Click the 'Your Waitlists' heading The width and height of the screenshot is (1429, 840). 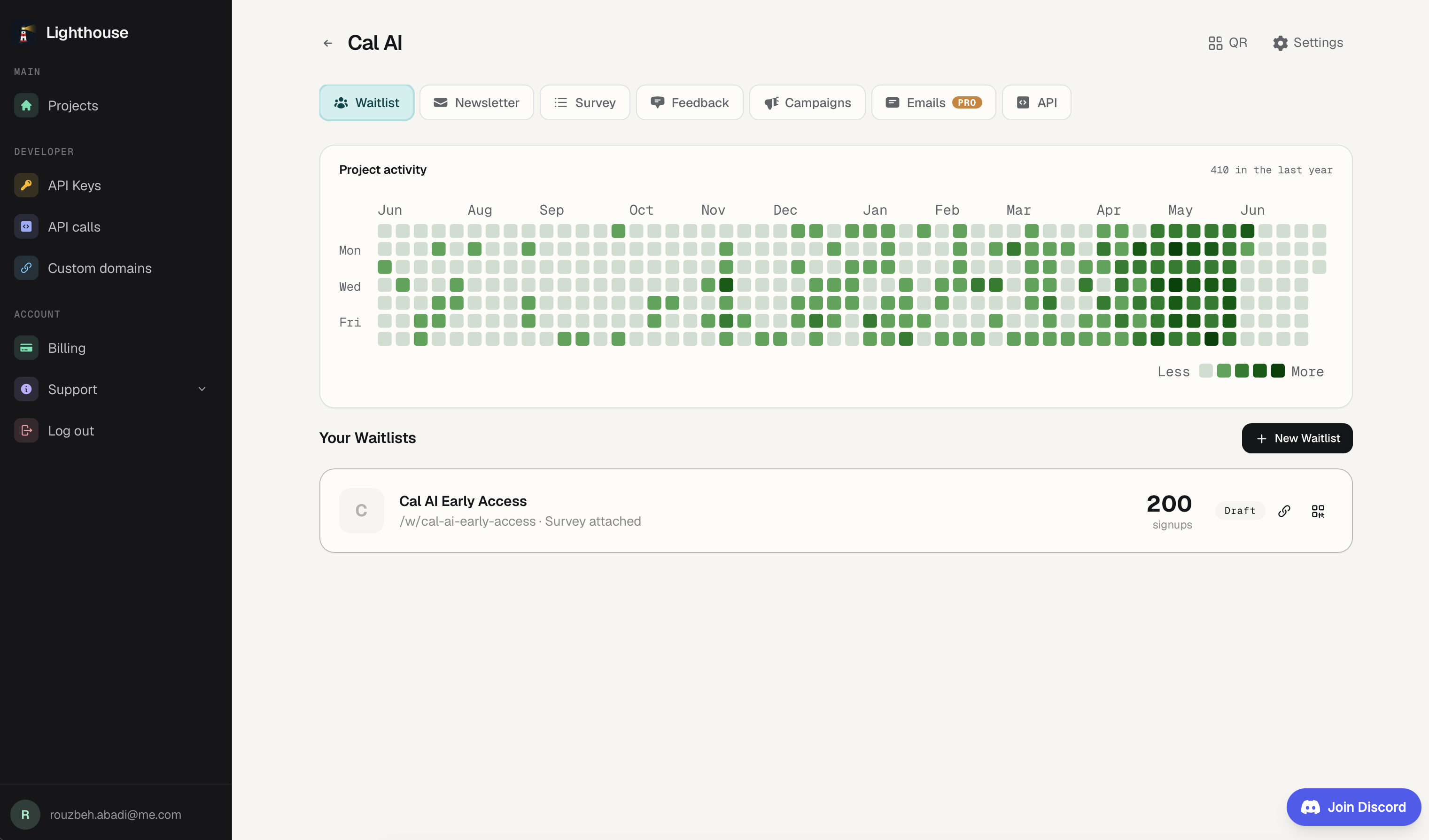click(367, 438)
